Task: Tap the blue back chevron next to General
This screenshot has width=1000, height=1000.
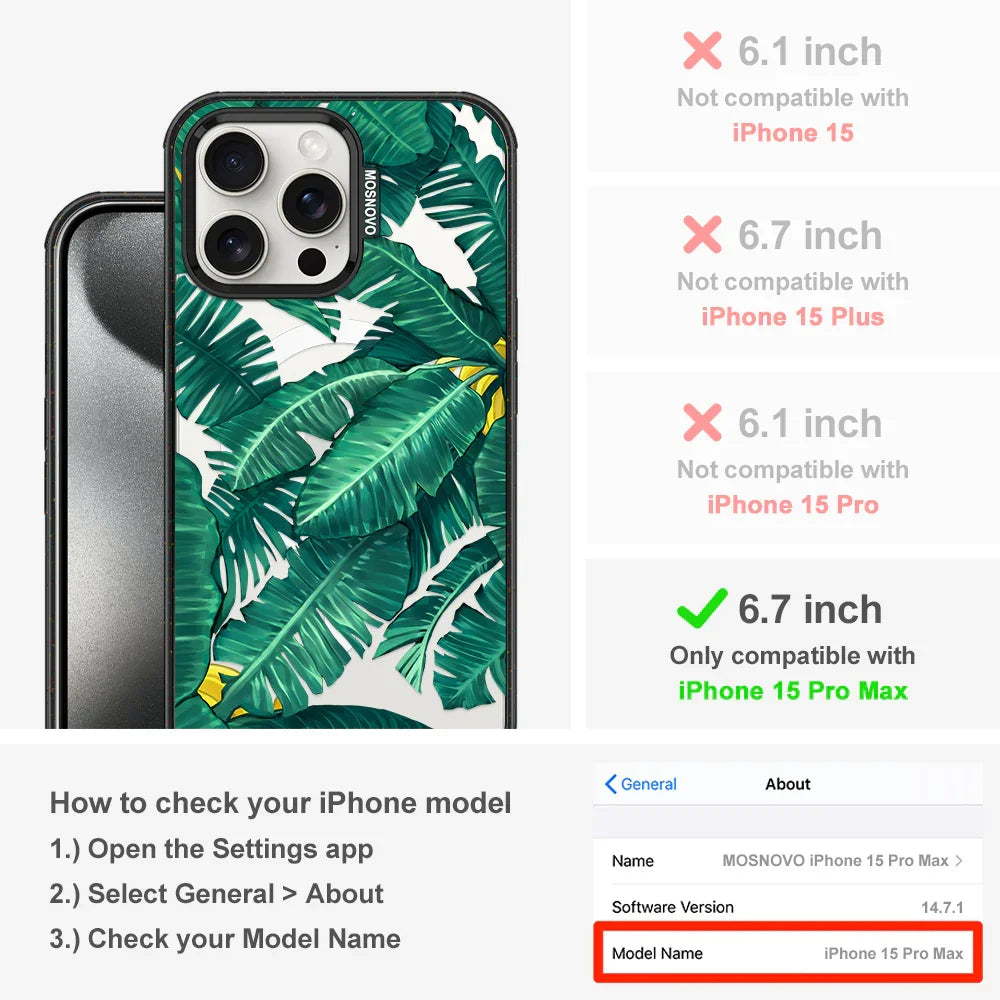Action: pyautogui.click(x=610, y=784)
